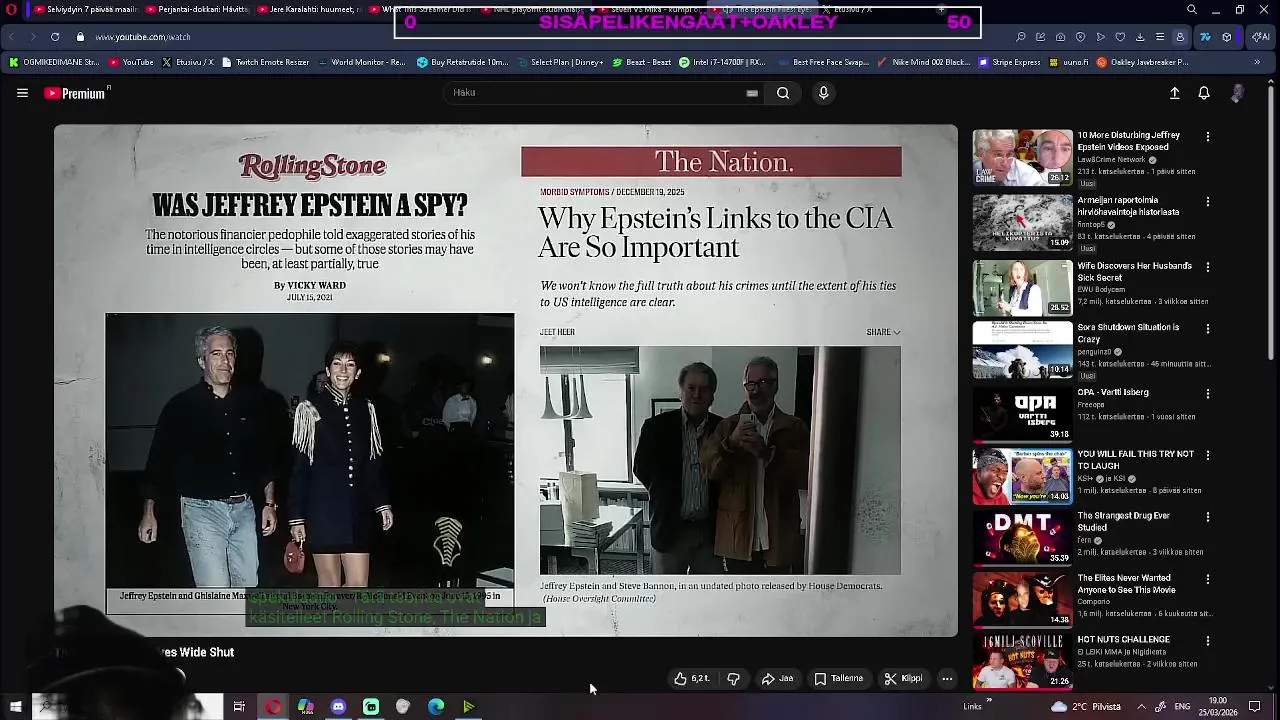The height and width of the screenshot is (720, 1280).
Task: Share the video with Jaa button
Action: point(777,679)
